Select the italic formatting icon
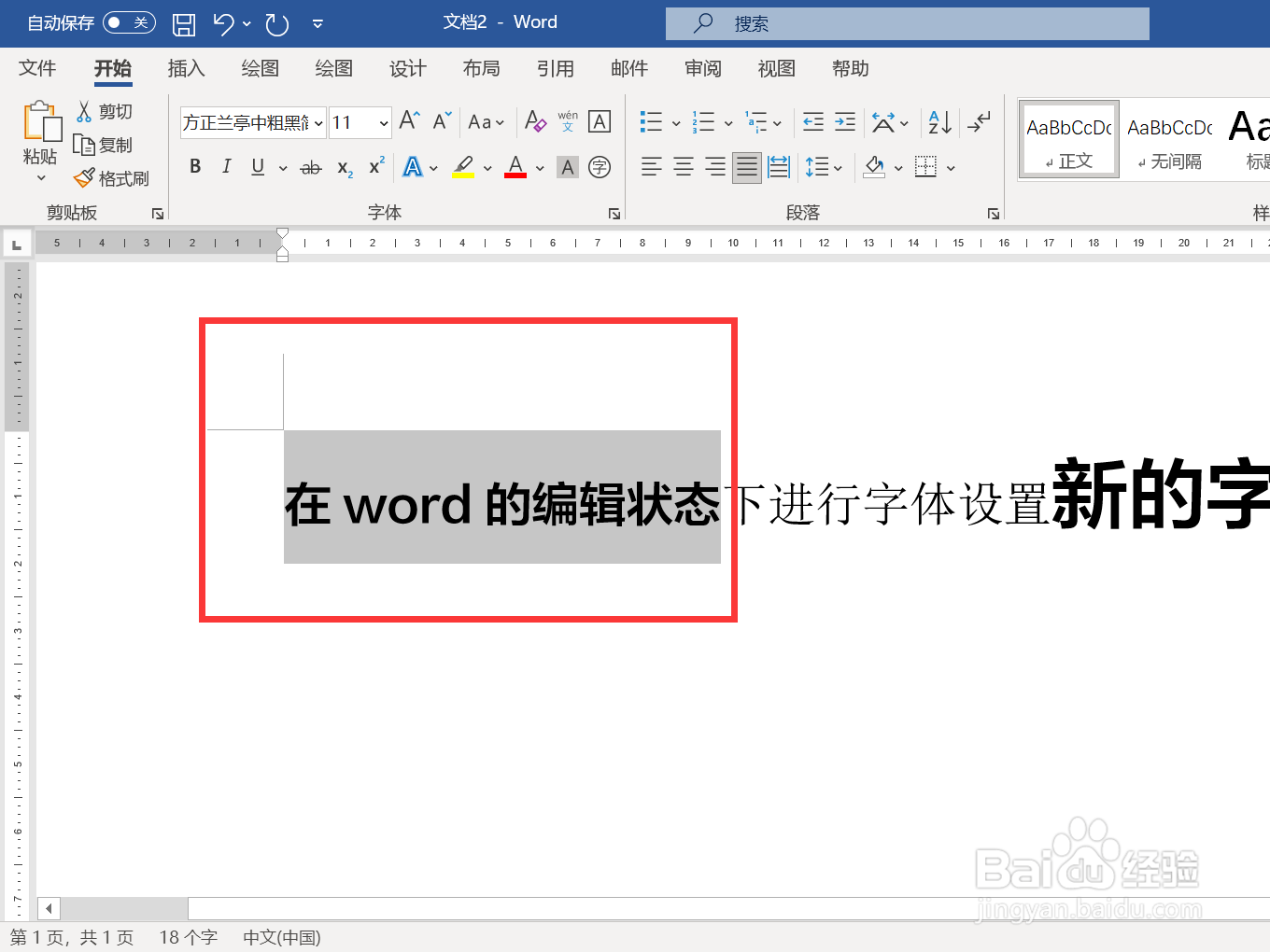1270x952 pixels. pyautogui.click(x=225, y=167)
